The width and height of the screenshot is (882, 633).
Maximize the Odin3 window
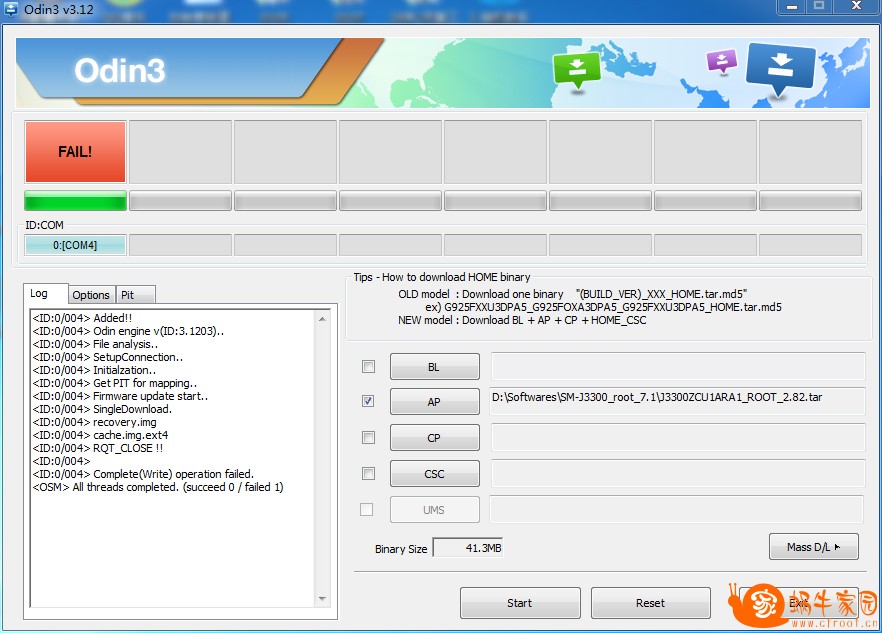tap(819, 7)
